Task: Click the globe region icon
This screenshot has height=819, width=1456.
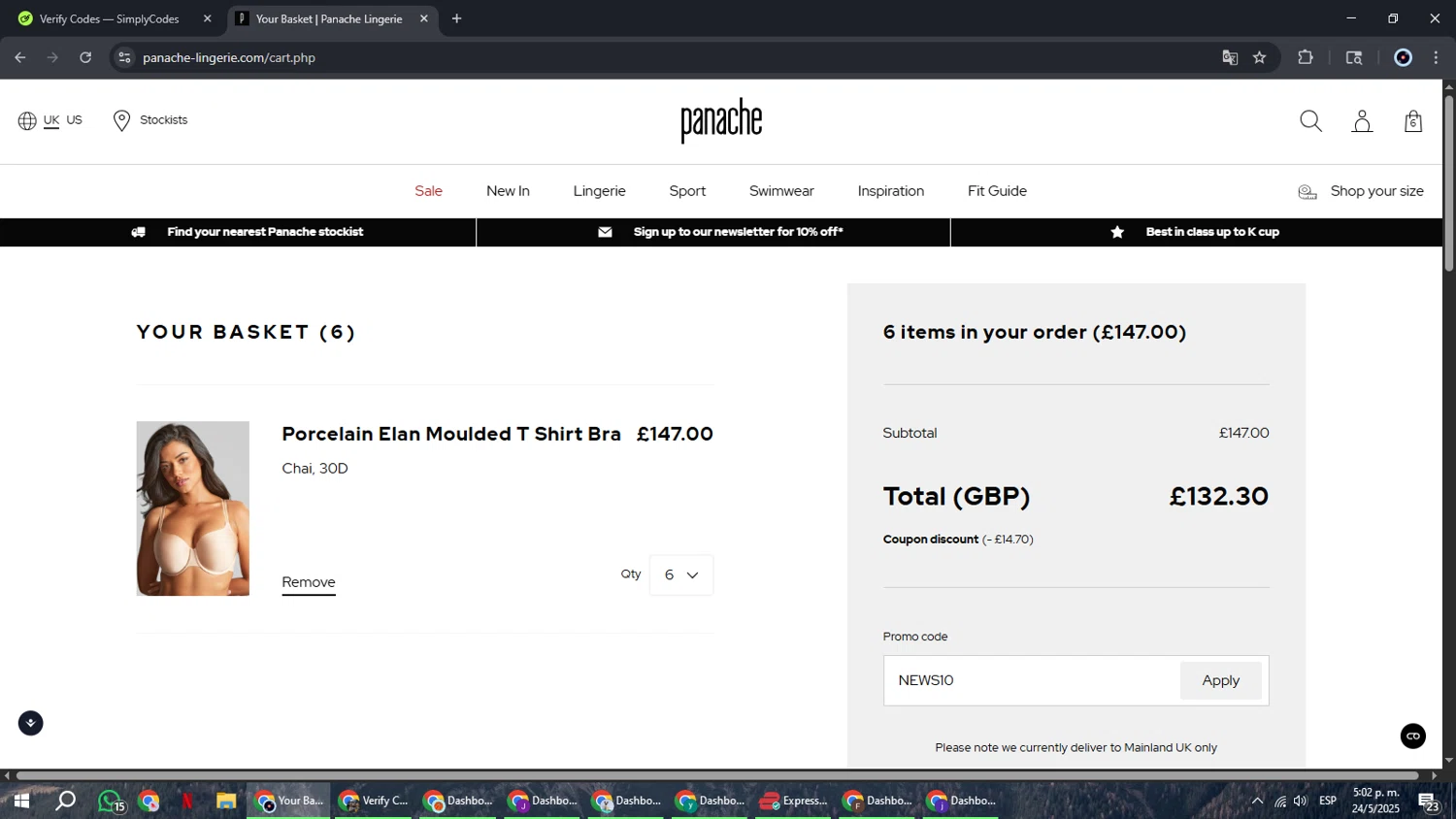Action: [x=27, y=120]
